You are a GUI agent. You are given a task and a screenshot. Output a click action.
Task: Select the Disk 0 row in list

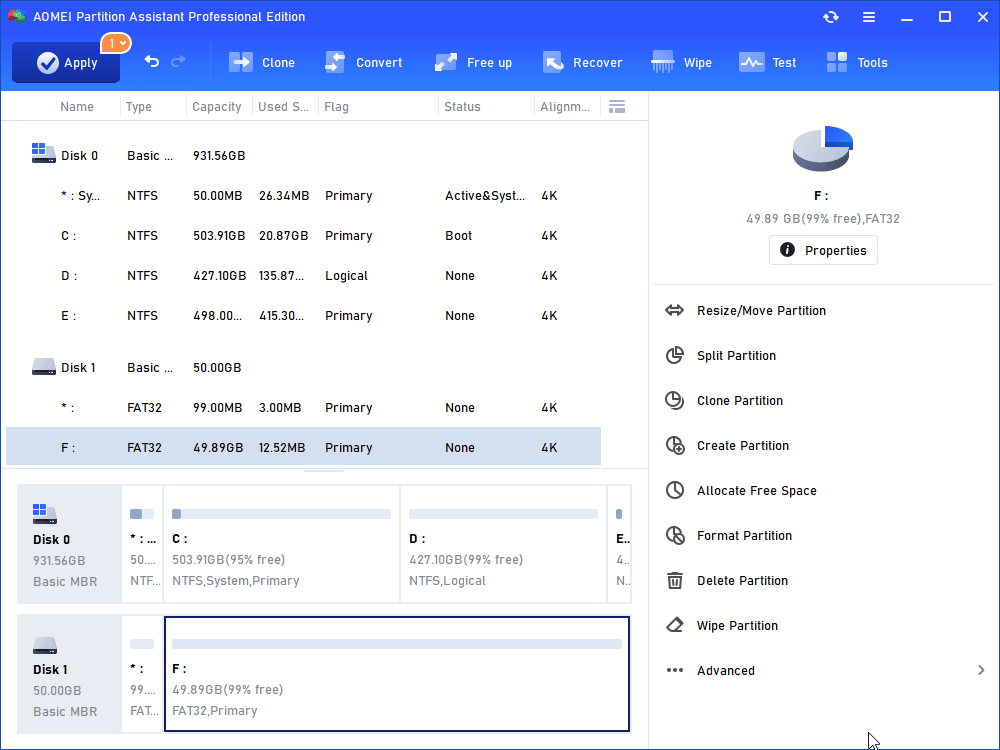304,156
